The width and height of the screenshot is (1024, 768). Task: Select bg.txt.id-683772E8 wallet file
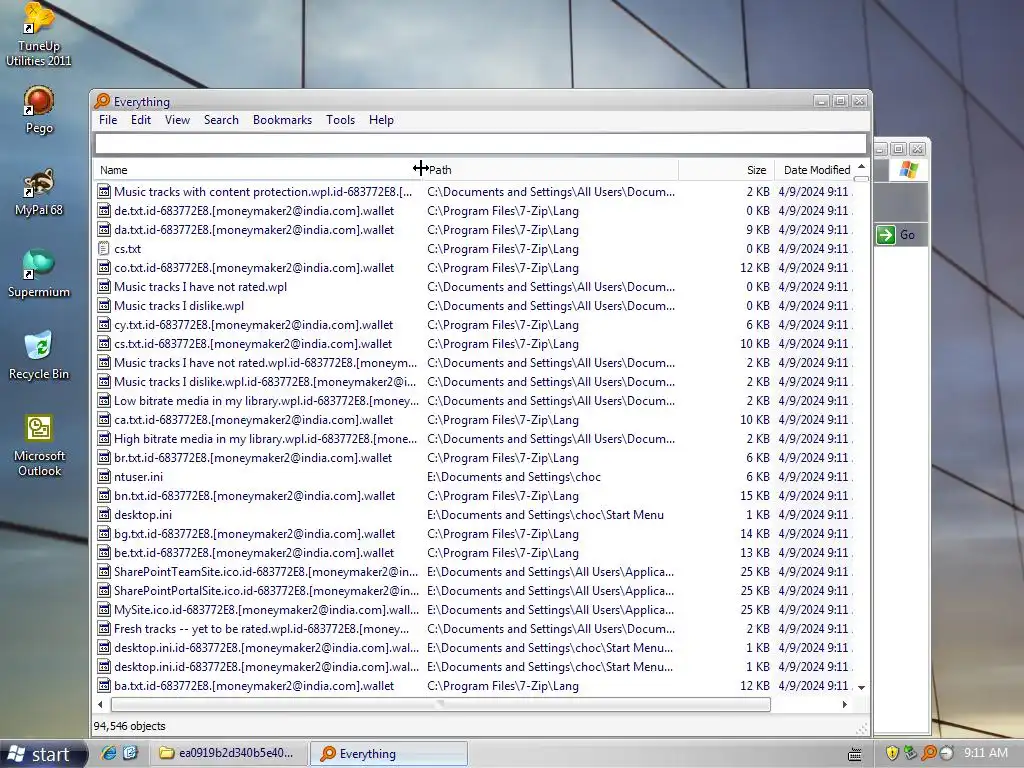(x=255, y=534)
